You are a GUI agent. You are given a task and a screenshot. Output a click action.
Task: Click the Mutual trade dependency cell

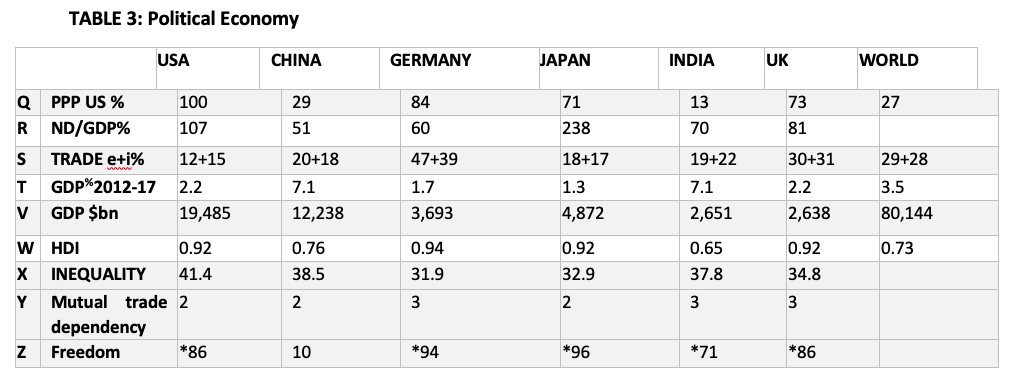(109, 314)
